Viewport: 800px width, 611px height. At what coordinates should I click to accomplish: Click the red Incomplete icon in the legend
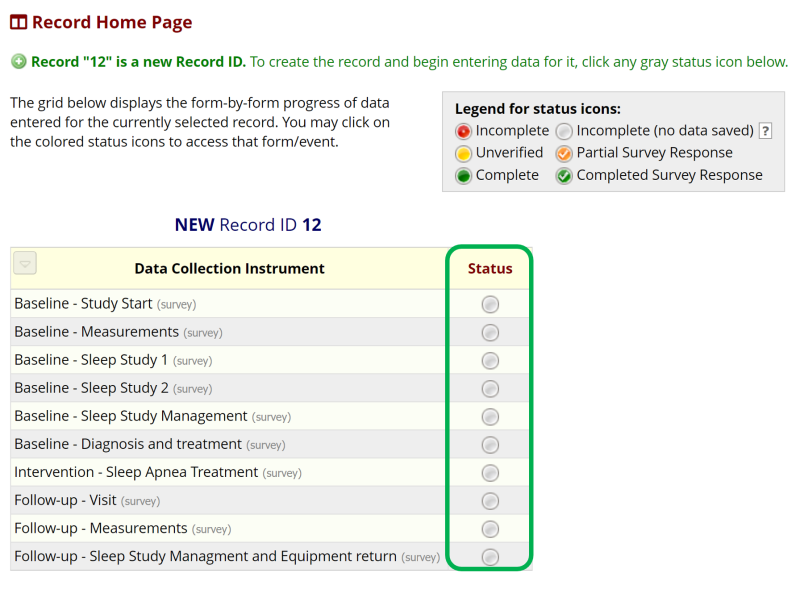(461, 130)
